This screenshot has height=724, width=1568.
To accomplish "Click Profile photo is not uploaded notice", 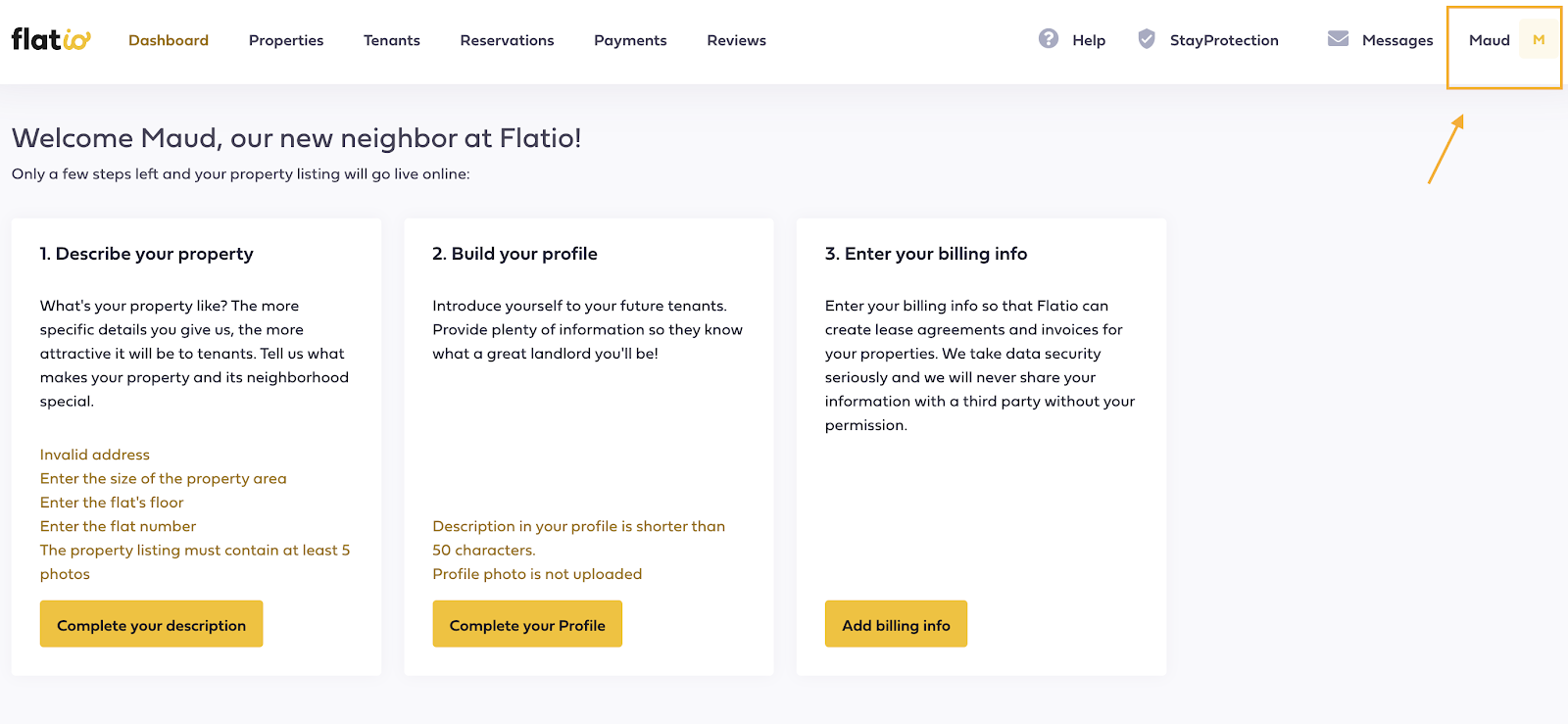I will coord(537,574).
